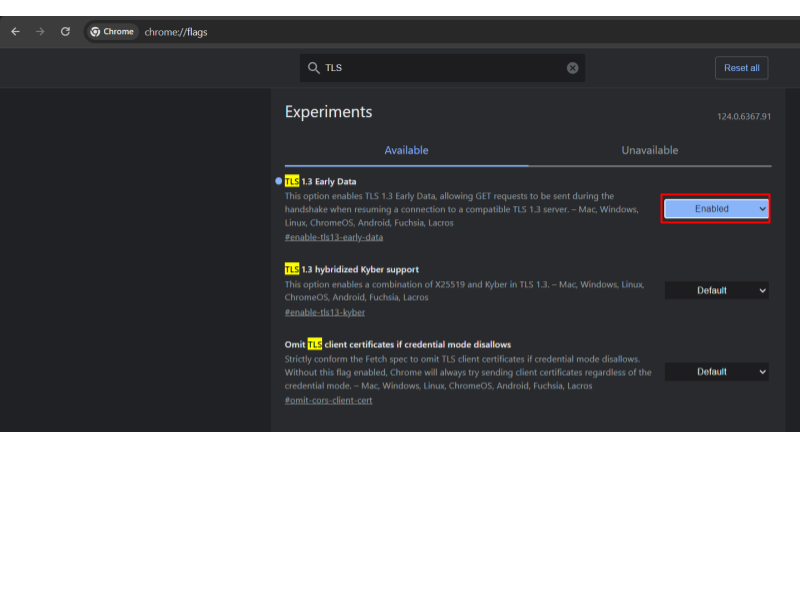The width and height of the screenshot is (800, 600).
Task: Expand the Default dropdown for Kyber support
Action: pos(716,290)
